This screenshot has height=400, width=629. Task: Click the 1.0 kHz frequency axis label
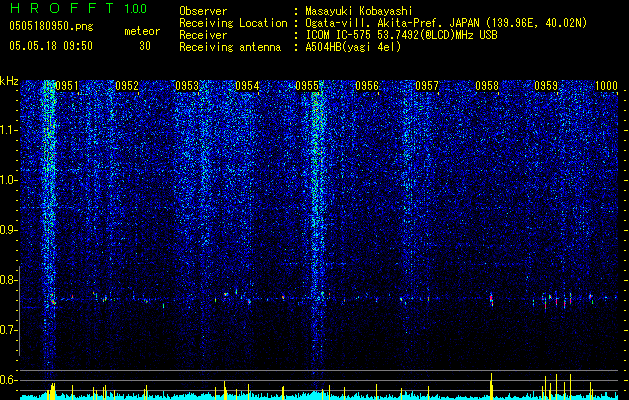(9, 180)
